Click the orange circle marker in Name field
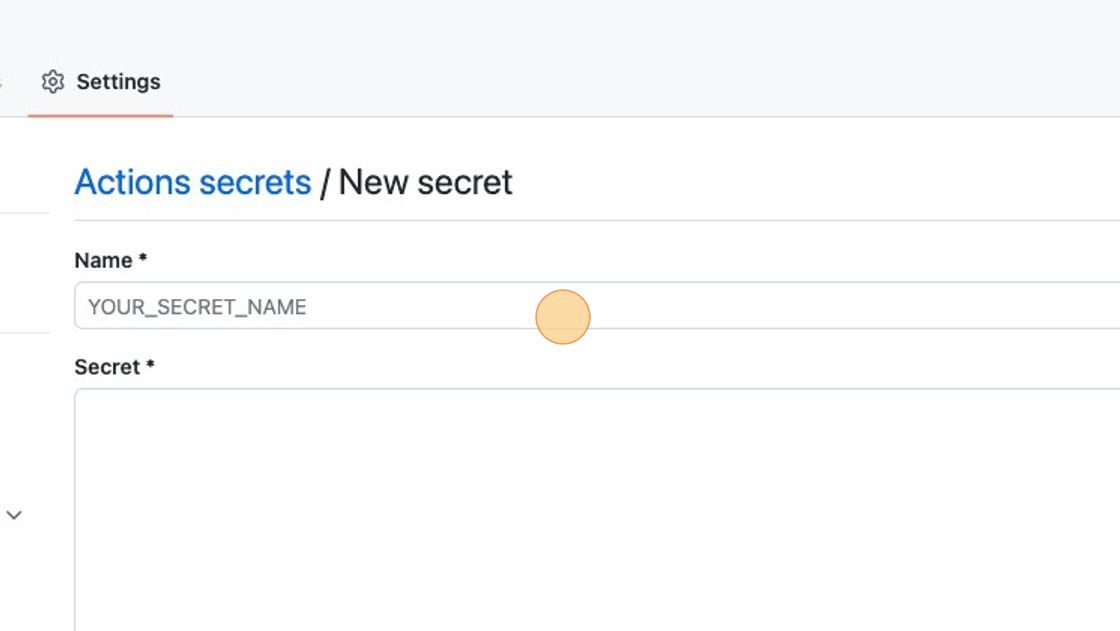 coord(563,317)
